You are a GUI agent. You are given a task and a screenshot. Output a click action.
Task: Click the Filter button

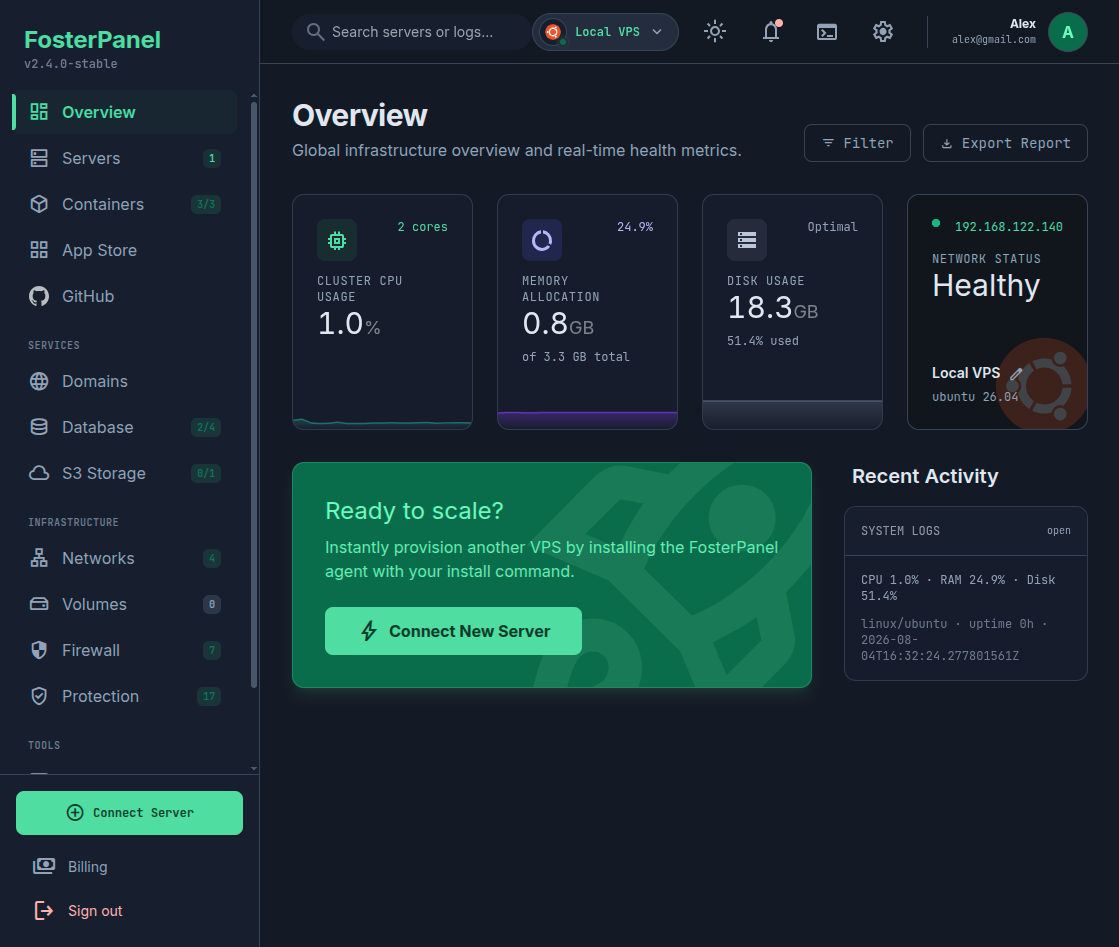[857, 143]
